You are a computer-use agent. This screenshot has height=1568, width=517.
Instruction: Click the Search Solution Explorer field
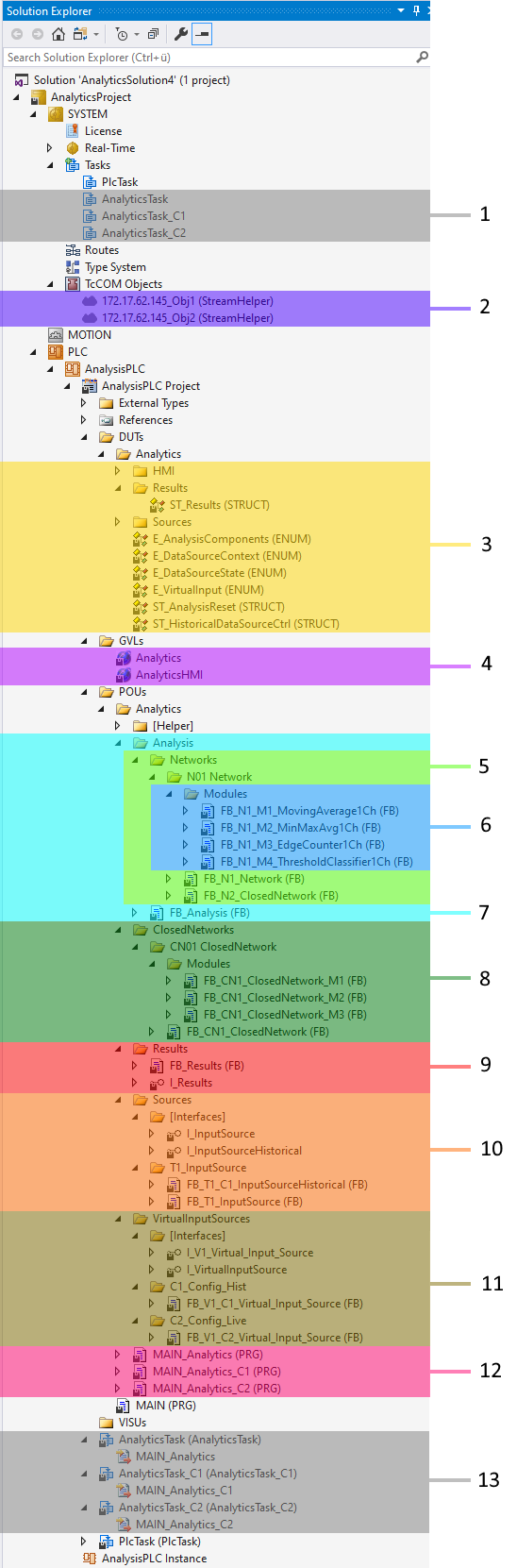pyautogui.click(x=208, y=58)
